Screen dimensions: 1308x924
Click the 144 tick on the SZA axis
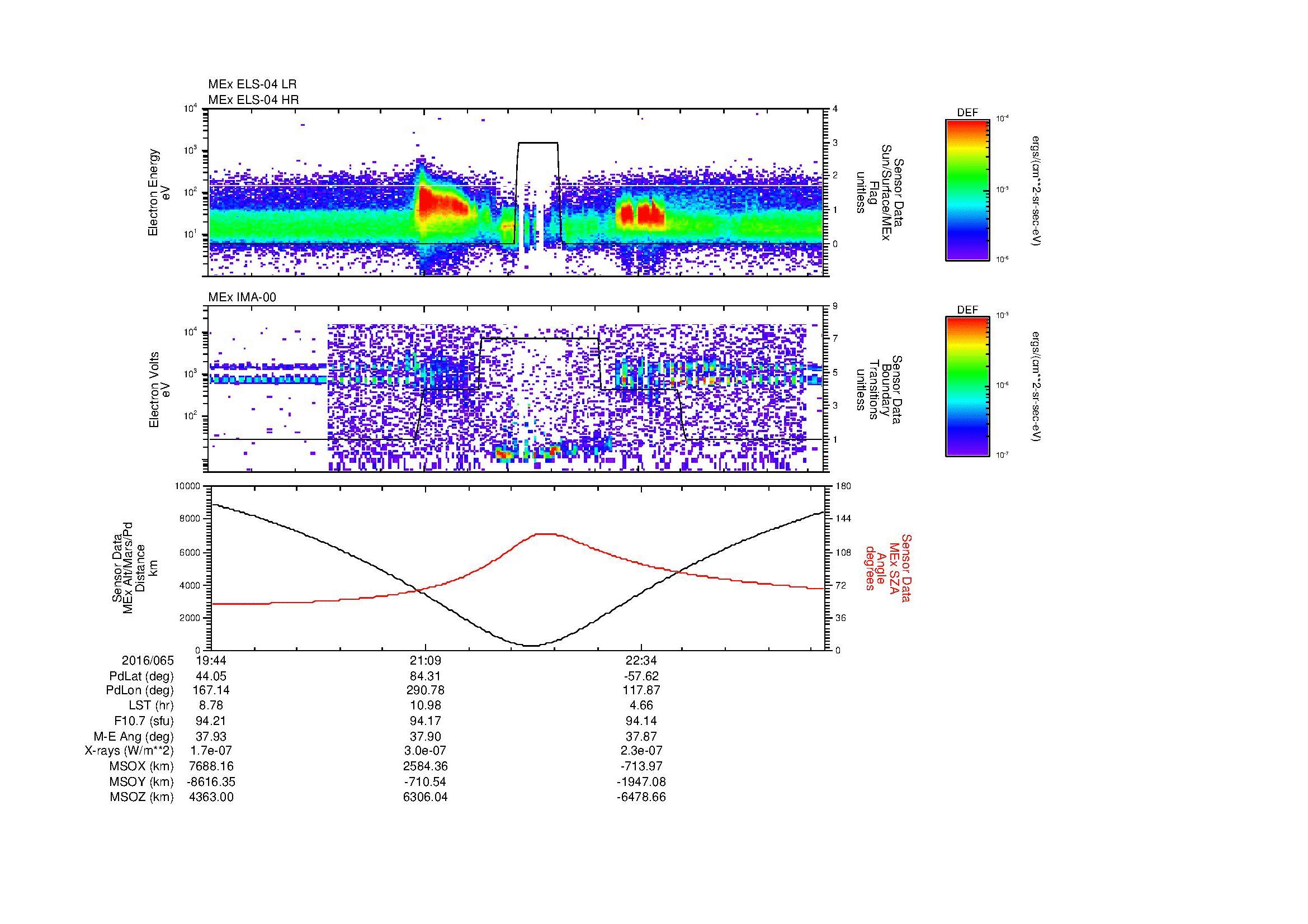tap(844, 519)
